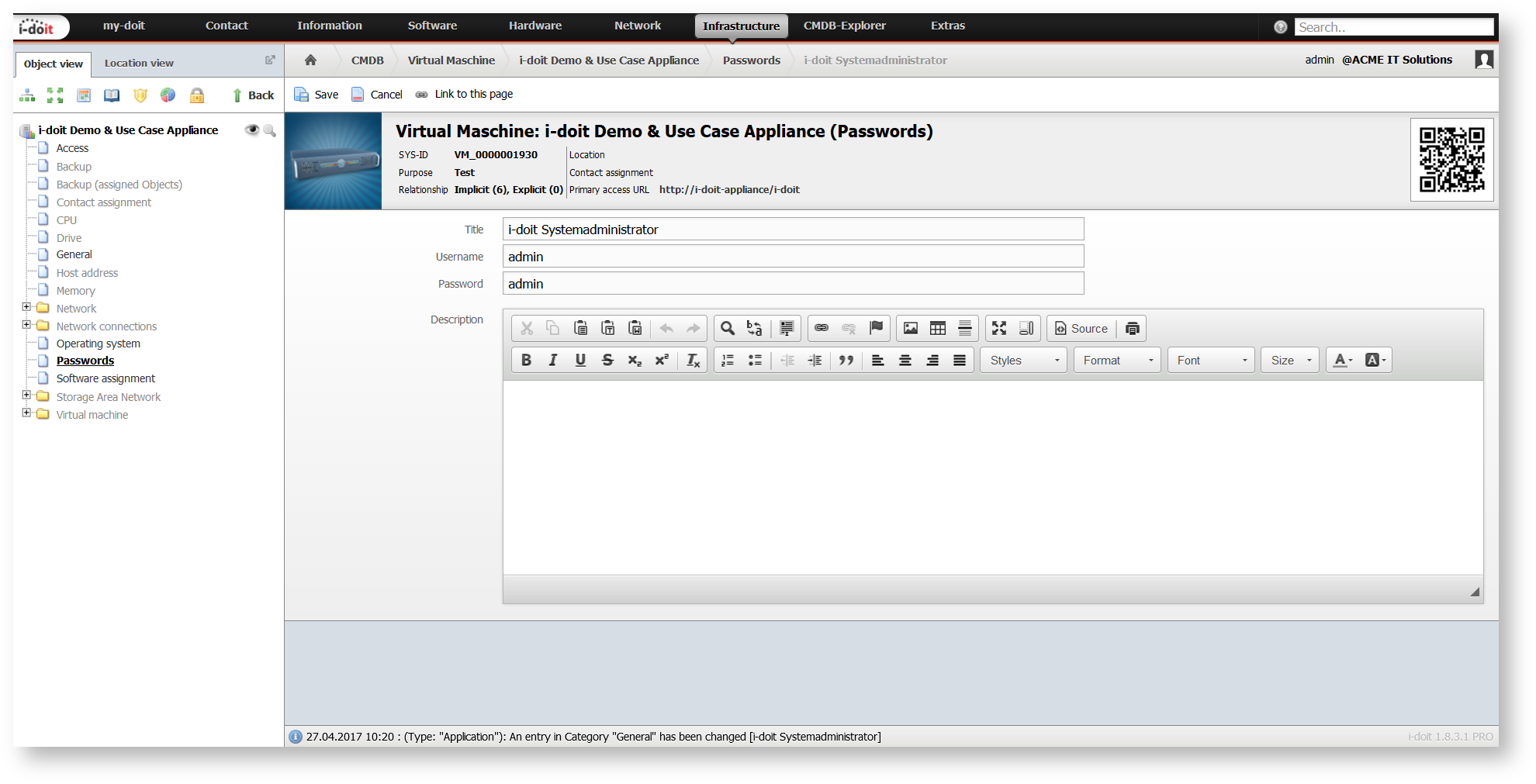Screen dimensions: 1536x784
Task: Expand the Virtual machine folder
Action: (26, 414)
